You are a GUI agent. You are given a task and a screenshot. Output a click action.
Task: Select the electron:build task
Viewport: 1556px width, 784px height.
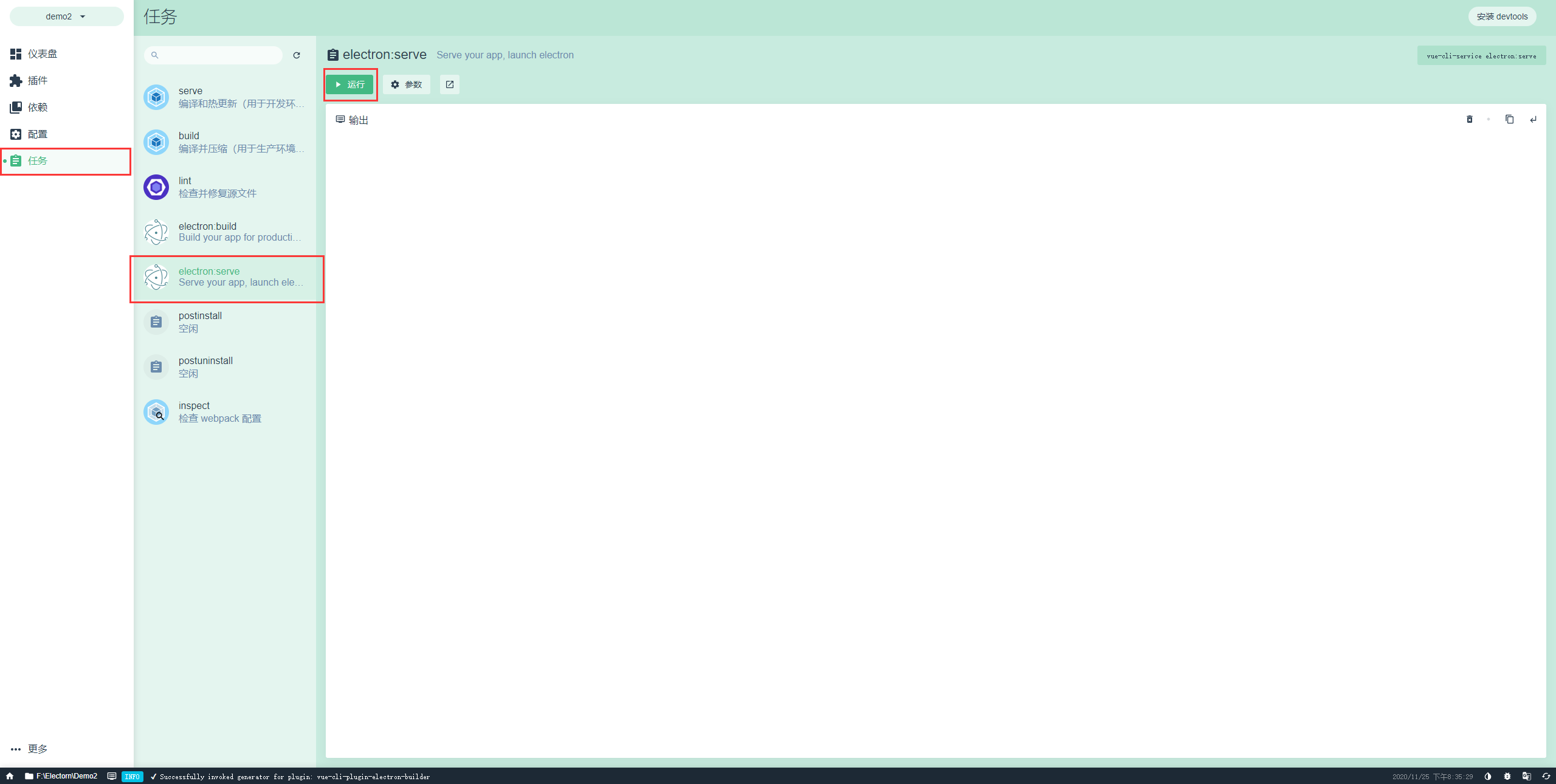225,232
